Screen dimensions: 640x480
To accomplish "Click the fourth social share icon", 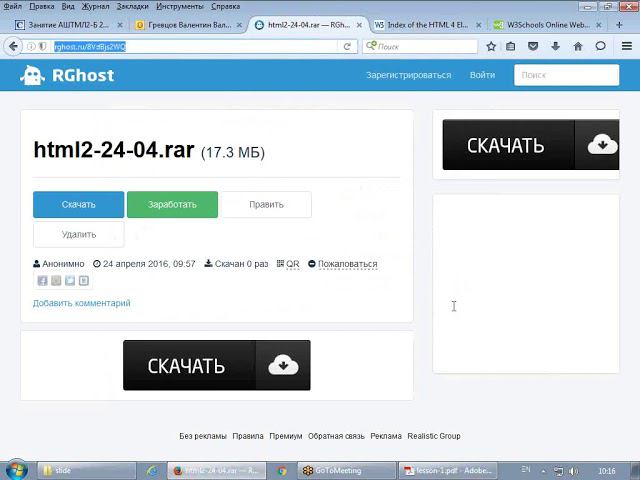I will tap(84, 281).
